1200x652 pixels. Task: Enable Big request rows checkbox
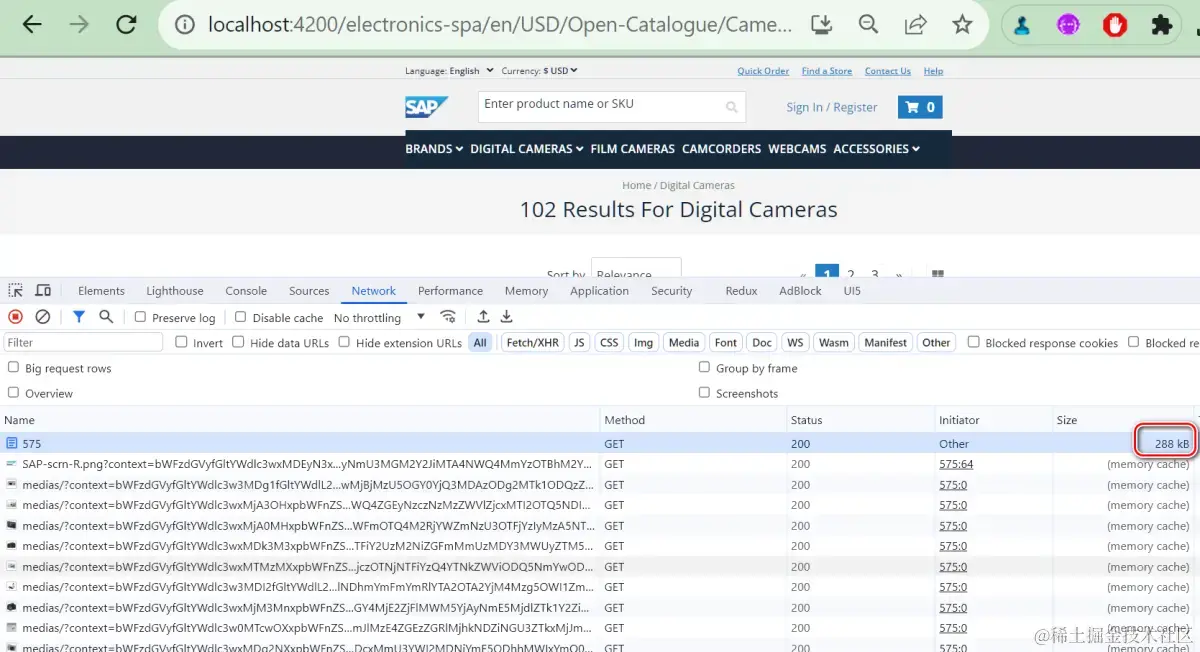(14, 368)
